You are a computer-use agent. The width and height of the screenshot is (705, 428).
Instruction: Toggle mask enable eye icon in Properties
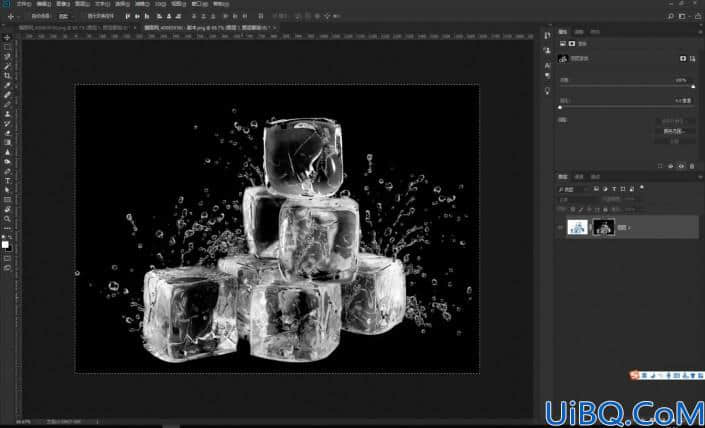coord(681,166)
